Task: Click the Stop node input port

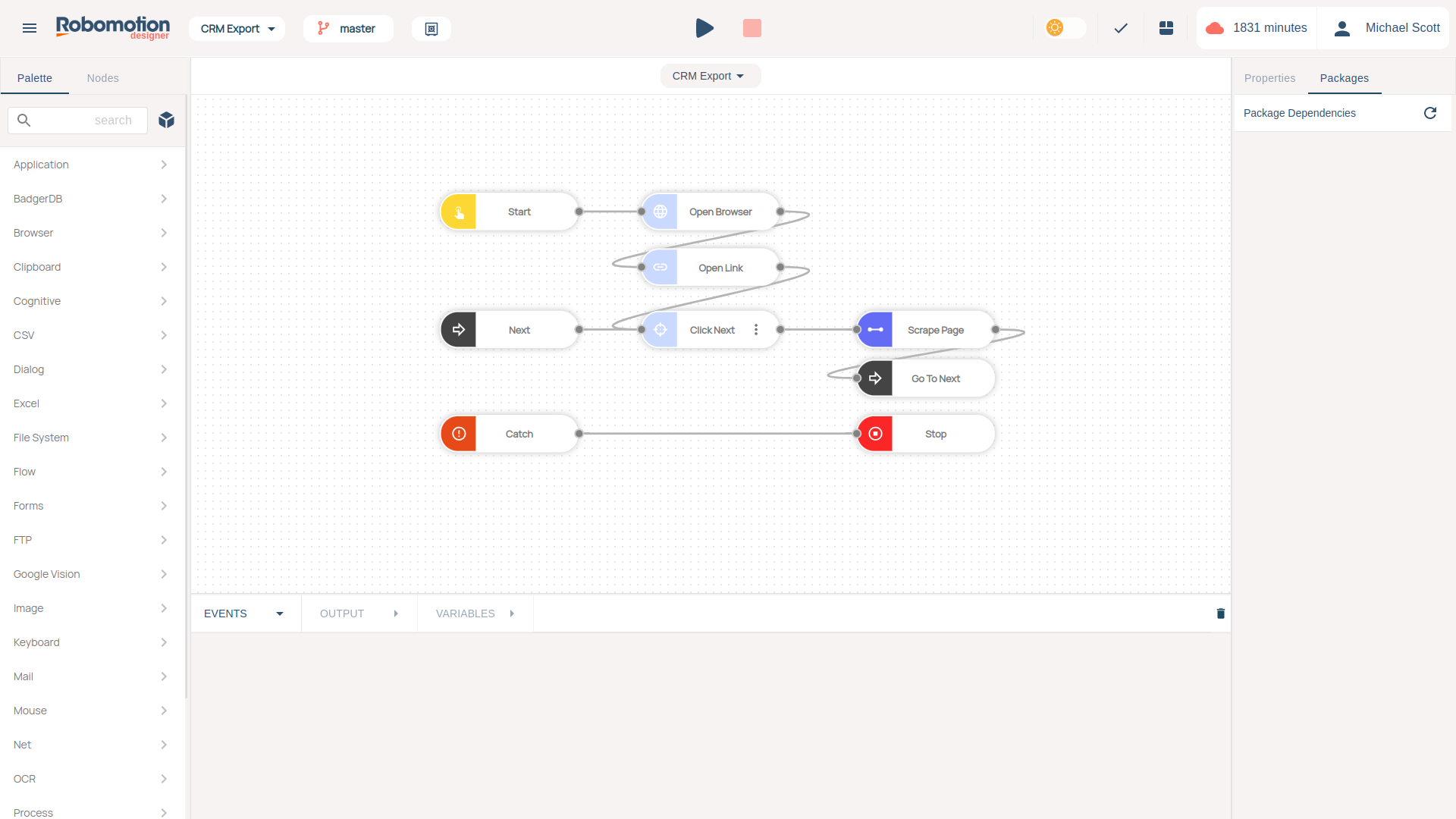Action: click(857, 434)
